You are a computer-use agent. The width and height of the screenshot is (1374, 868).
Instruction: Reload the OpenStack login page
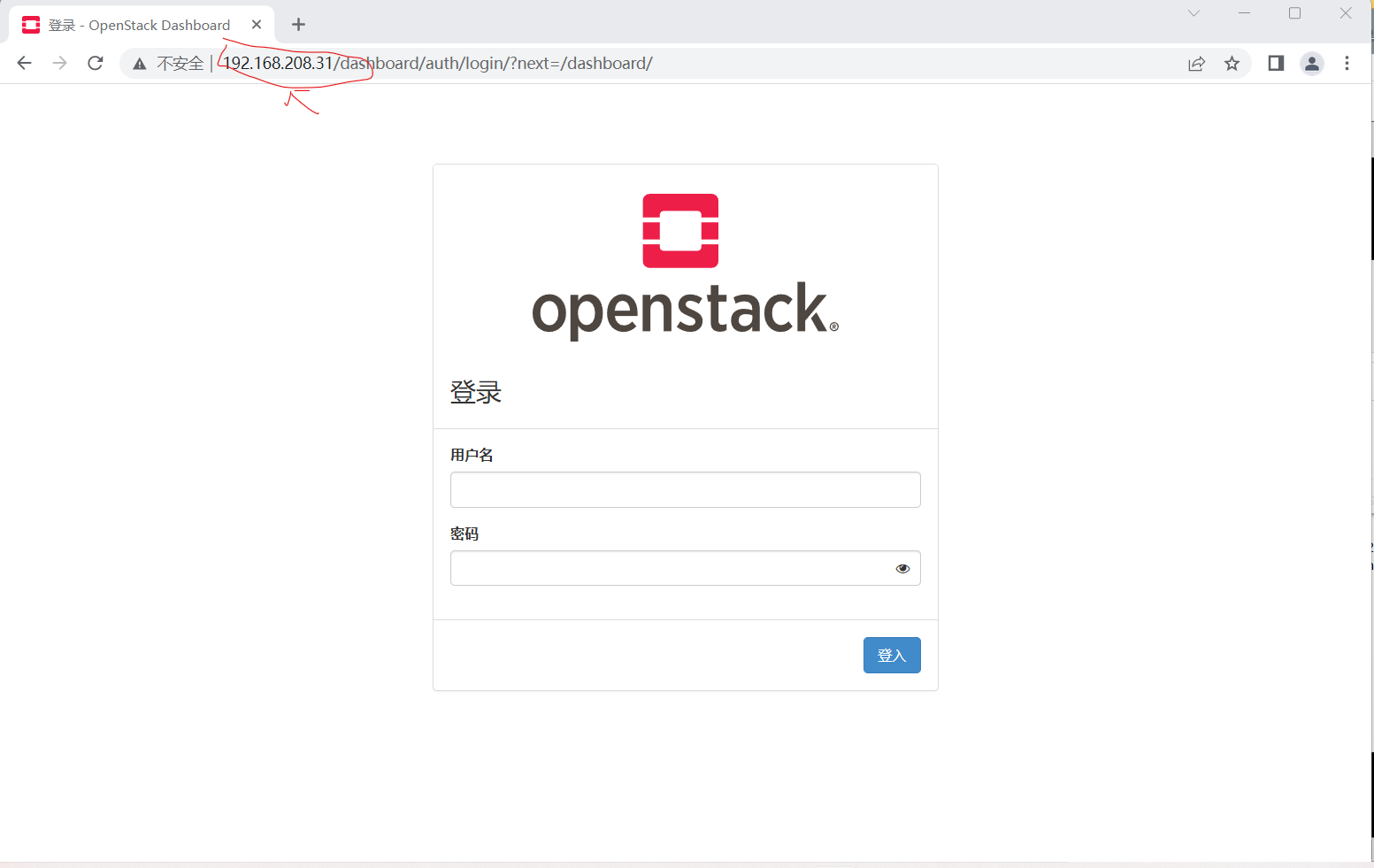pyautogui.click(x=96, y=63)
